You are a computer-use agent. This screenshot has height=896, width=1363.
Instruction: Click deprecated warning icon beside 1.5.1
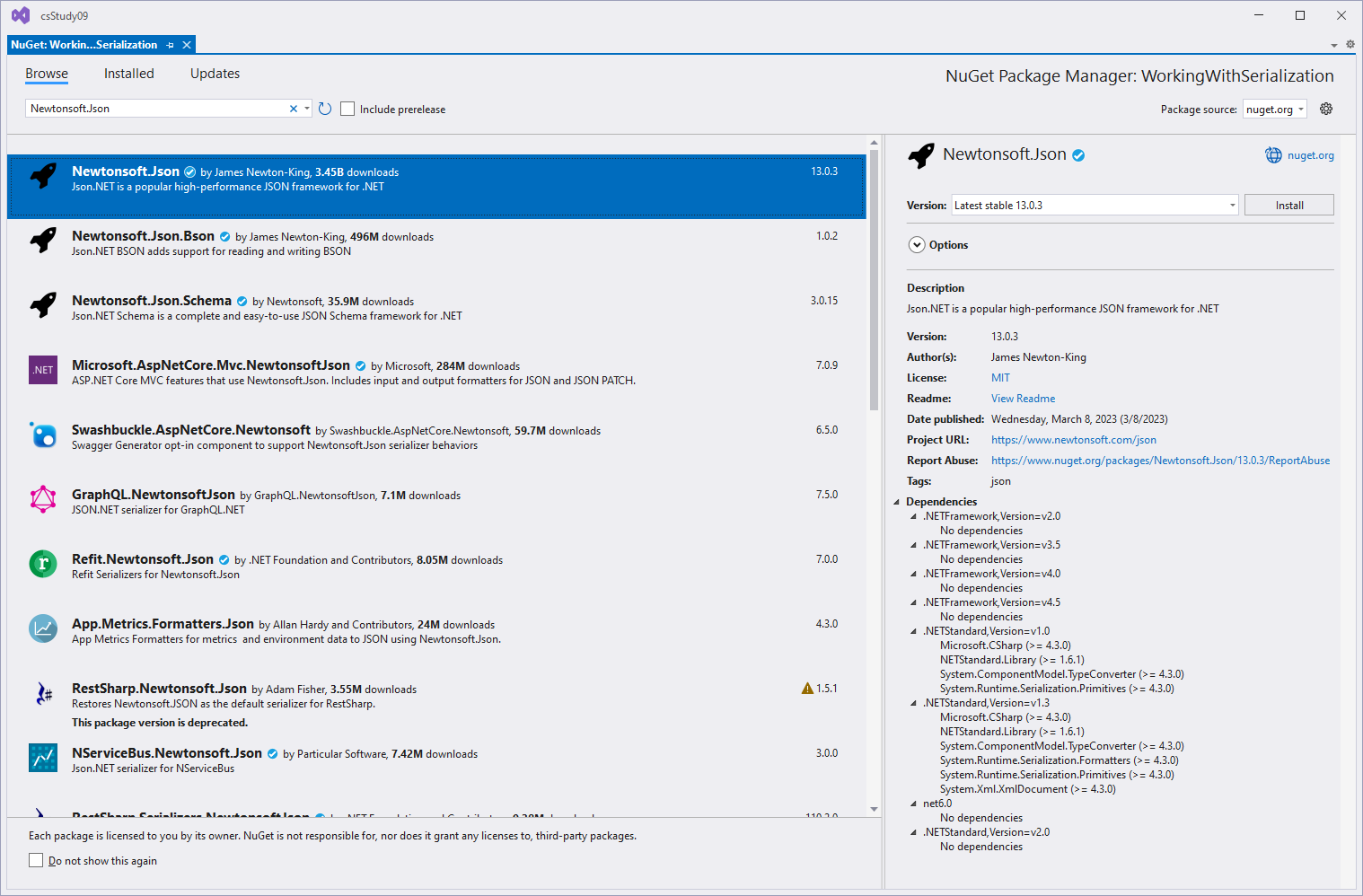pyautogui.click(x=807, y=689)
